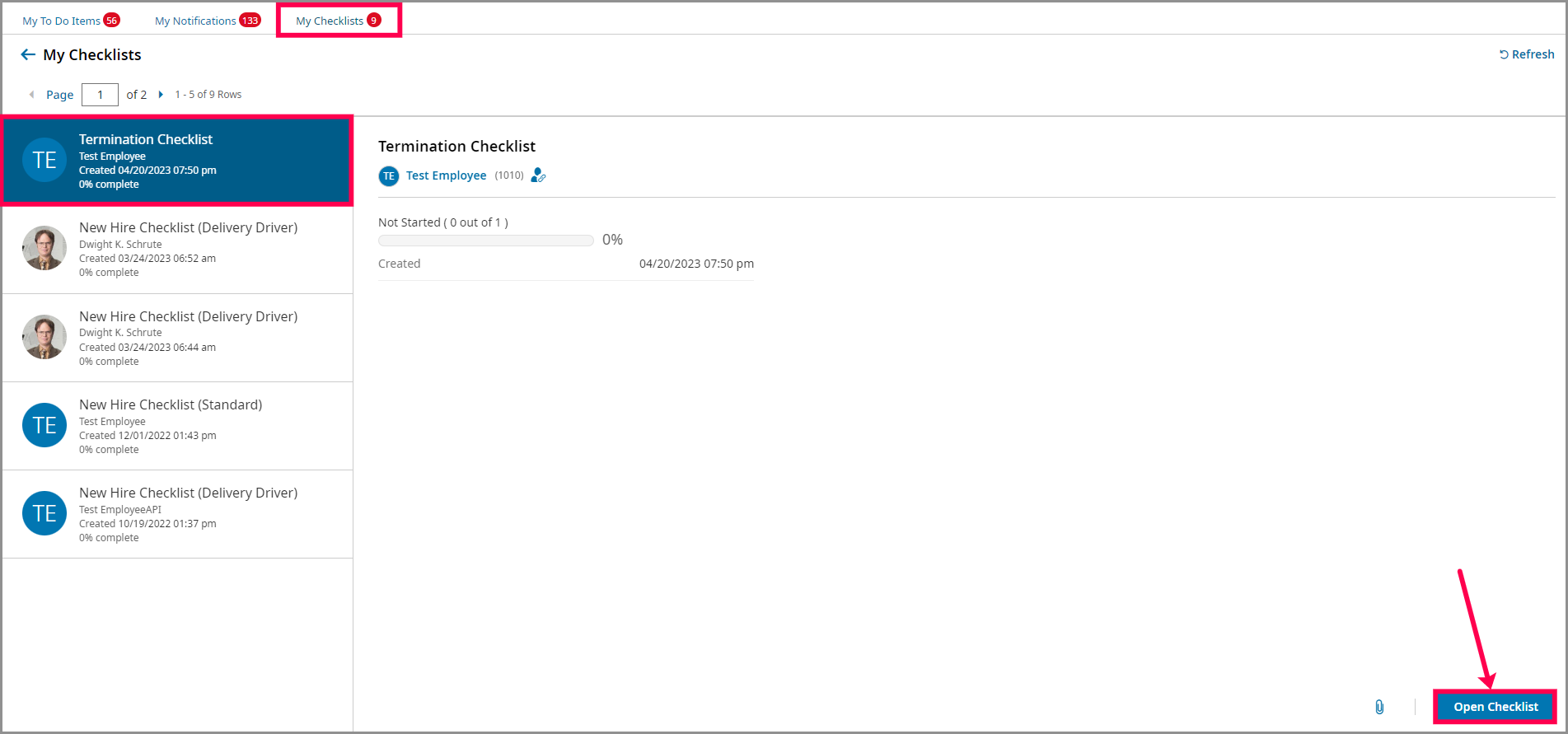Click Dwight Schrute photo in 06:44 am checklist
1568x734 pixels.
click(44, 337)
